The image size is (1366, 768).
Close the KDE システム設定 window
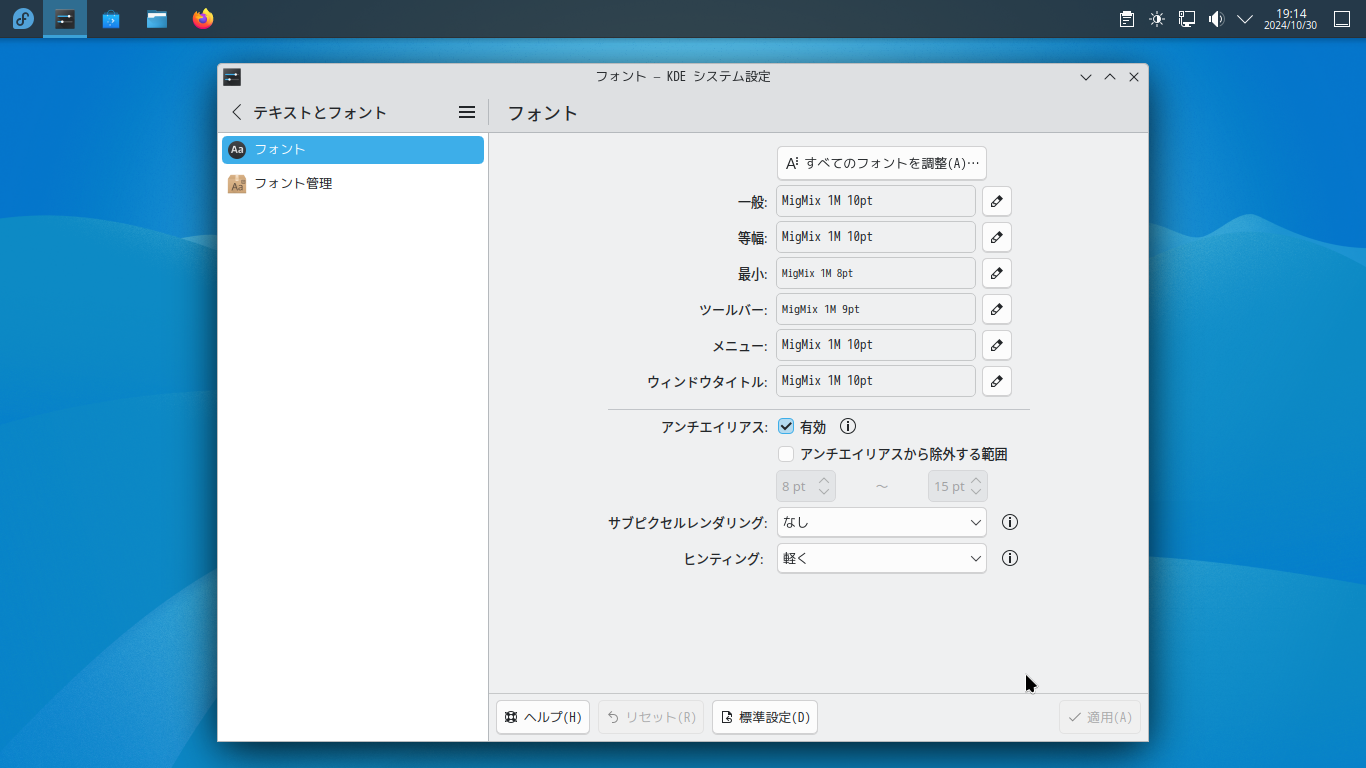[x=1134, y=77]
